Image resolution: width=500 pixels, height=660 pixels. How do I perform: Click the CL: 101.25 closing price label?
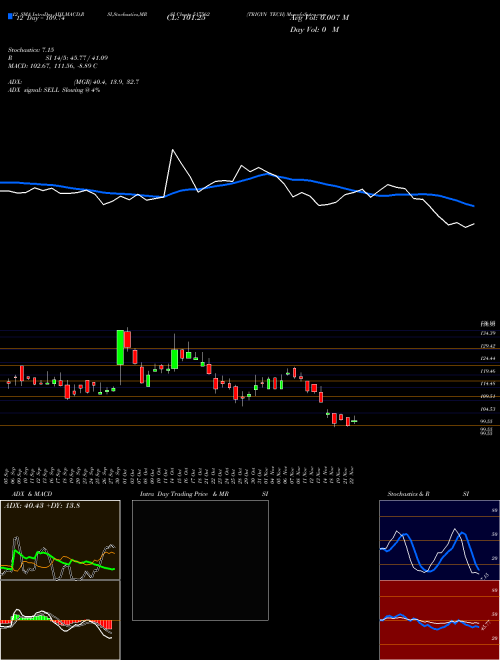185,18
